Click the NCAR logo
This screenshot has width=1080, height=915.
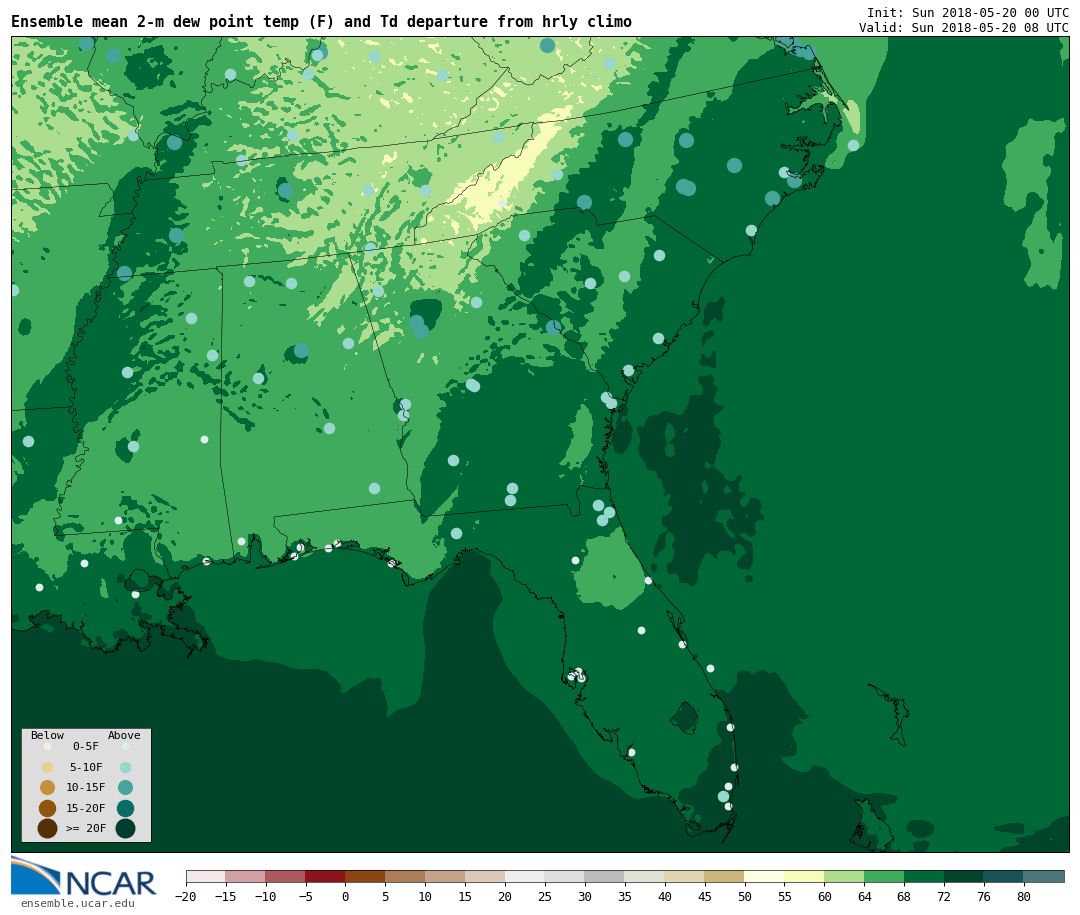83,876
